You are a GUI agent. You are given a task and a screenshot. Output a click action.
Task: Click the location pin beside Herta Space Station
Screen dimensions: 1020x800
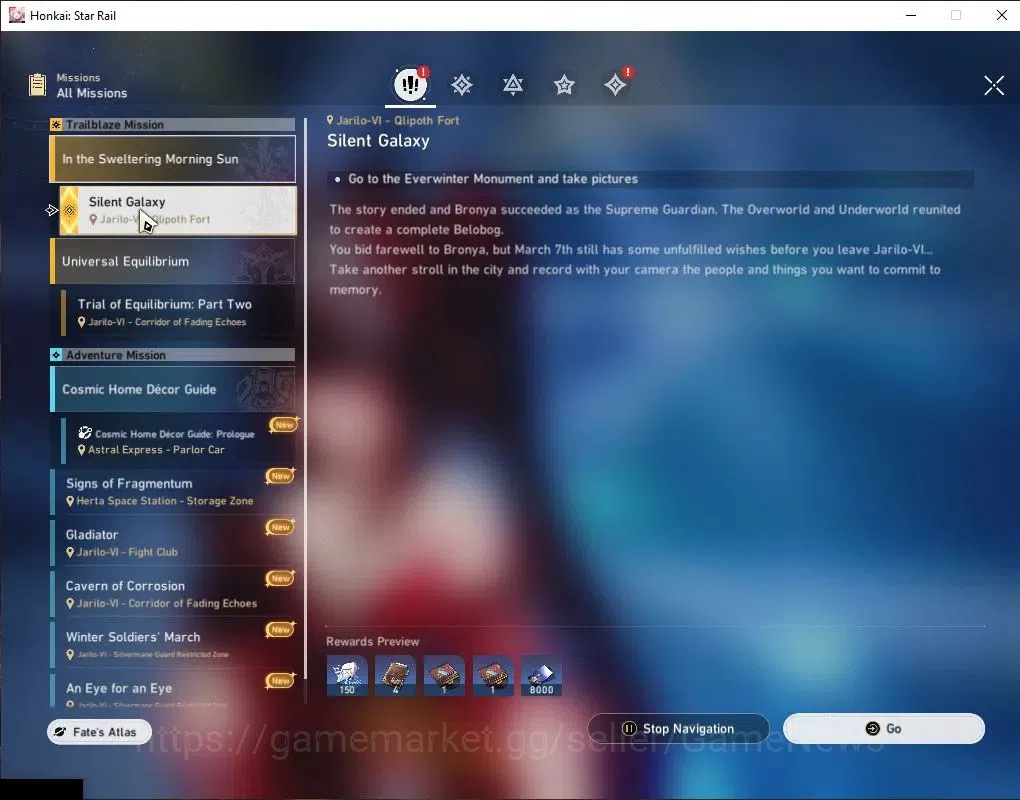70,501
